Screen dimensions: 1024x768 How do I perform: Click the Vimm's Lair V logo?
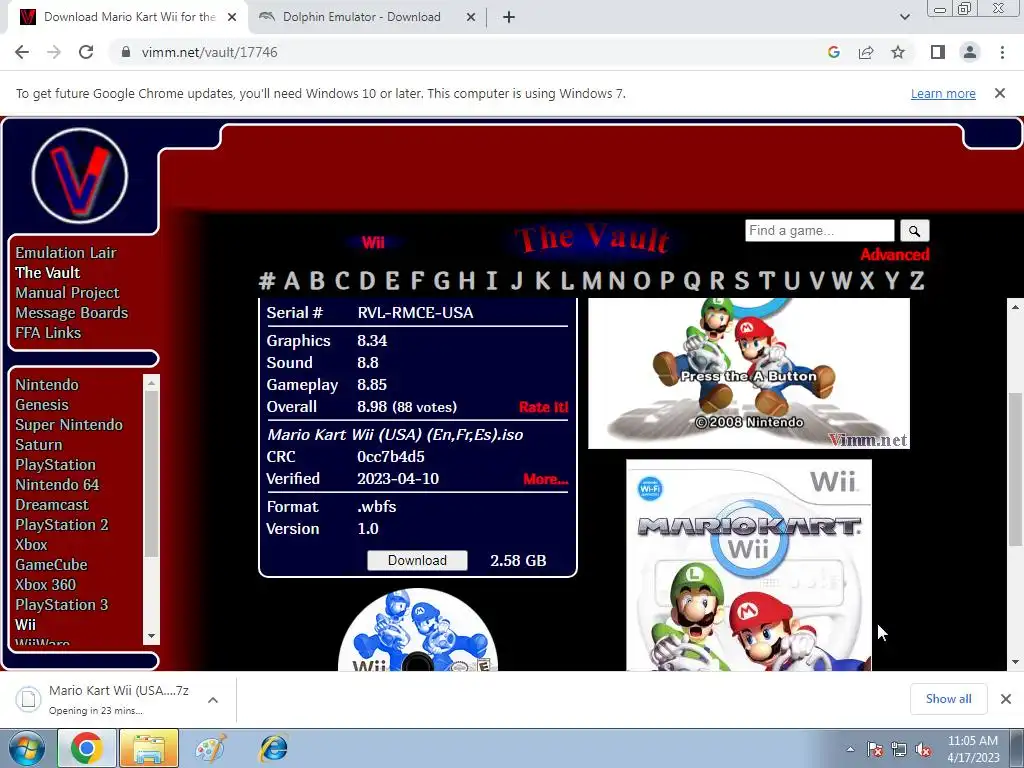[80, 176]
